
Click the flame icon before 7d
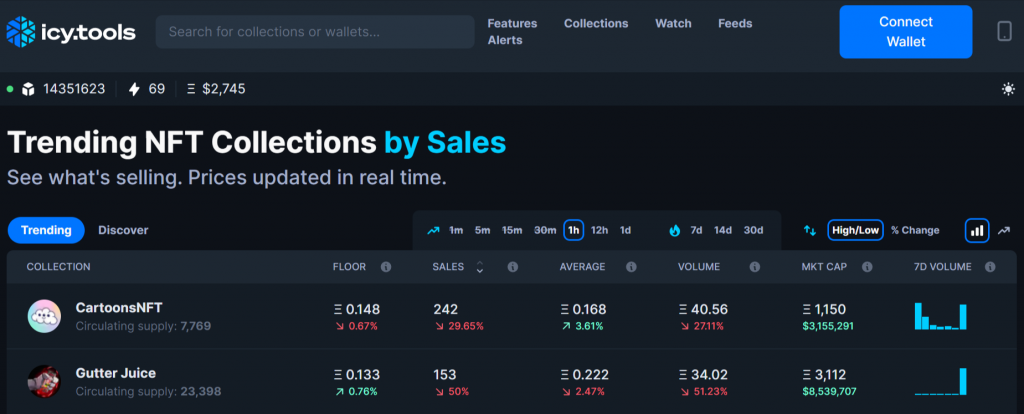click(x=675, y=231)
